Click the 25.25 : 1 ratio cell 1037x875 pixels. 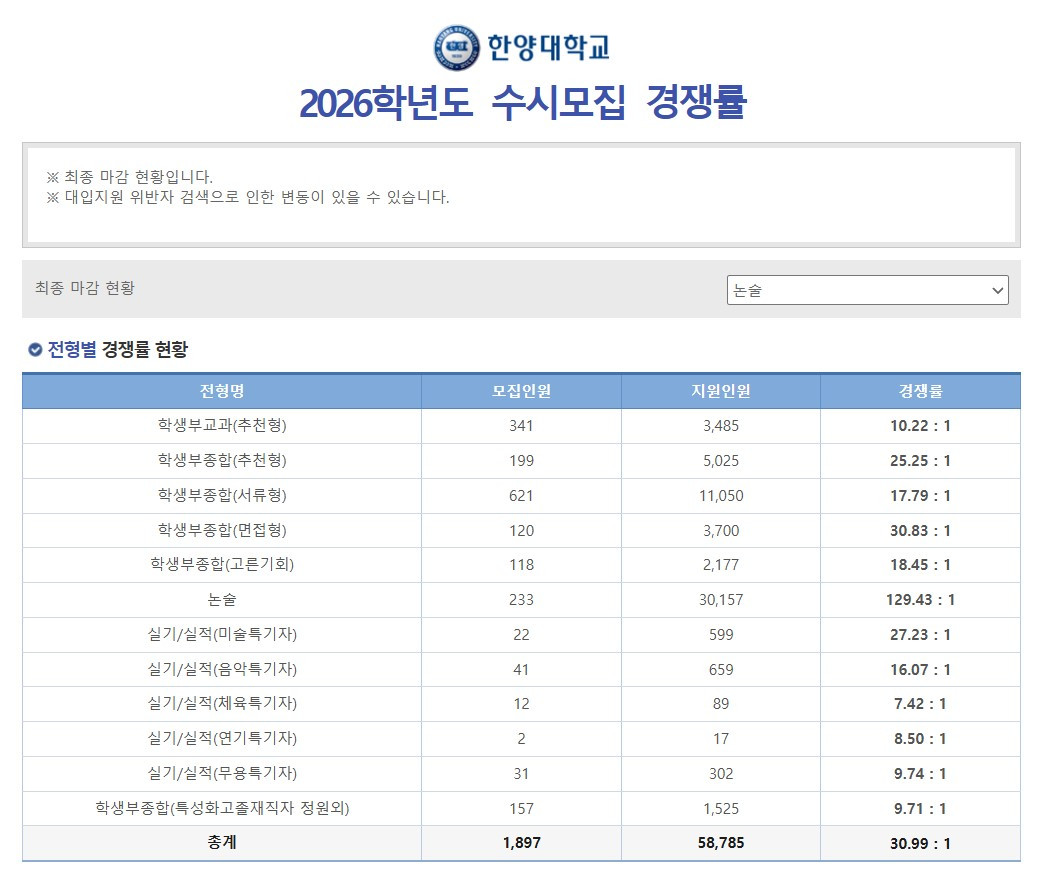coord(921,461)
